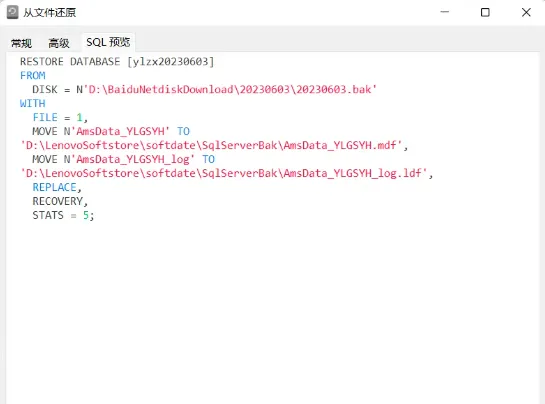Click the restore app icon in title bar
This screenshot has width=545, height=404.
[x=13, y=13]
